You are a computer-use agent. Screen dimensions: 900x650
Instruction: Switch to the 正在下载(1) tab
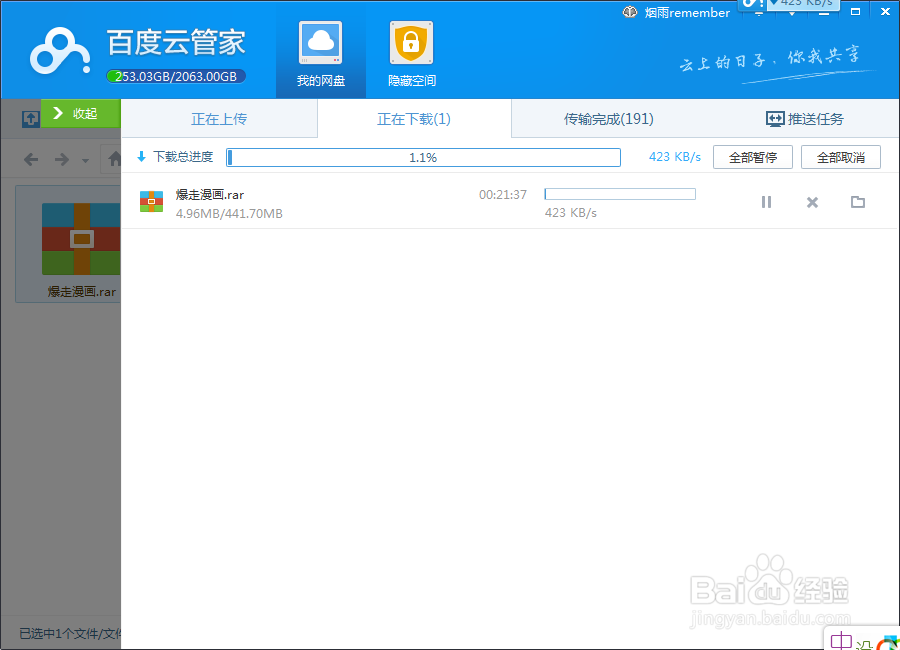click(x=414, y=119)
